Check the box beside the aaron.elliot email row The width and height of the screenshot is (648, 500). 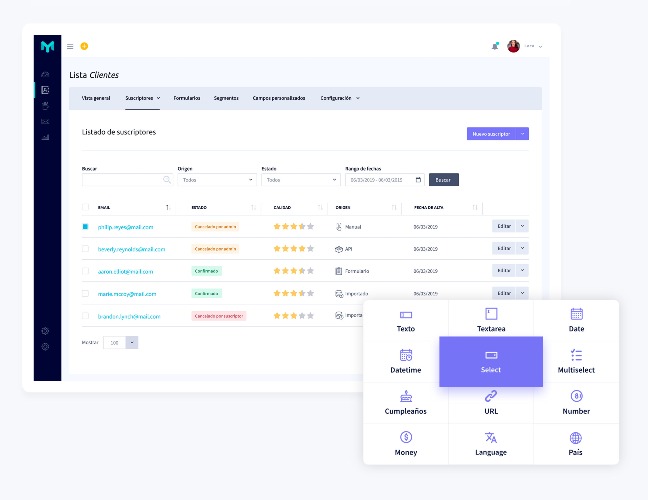(86, 271)
